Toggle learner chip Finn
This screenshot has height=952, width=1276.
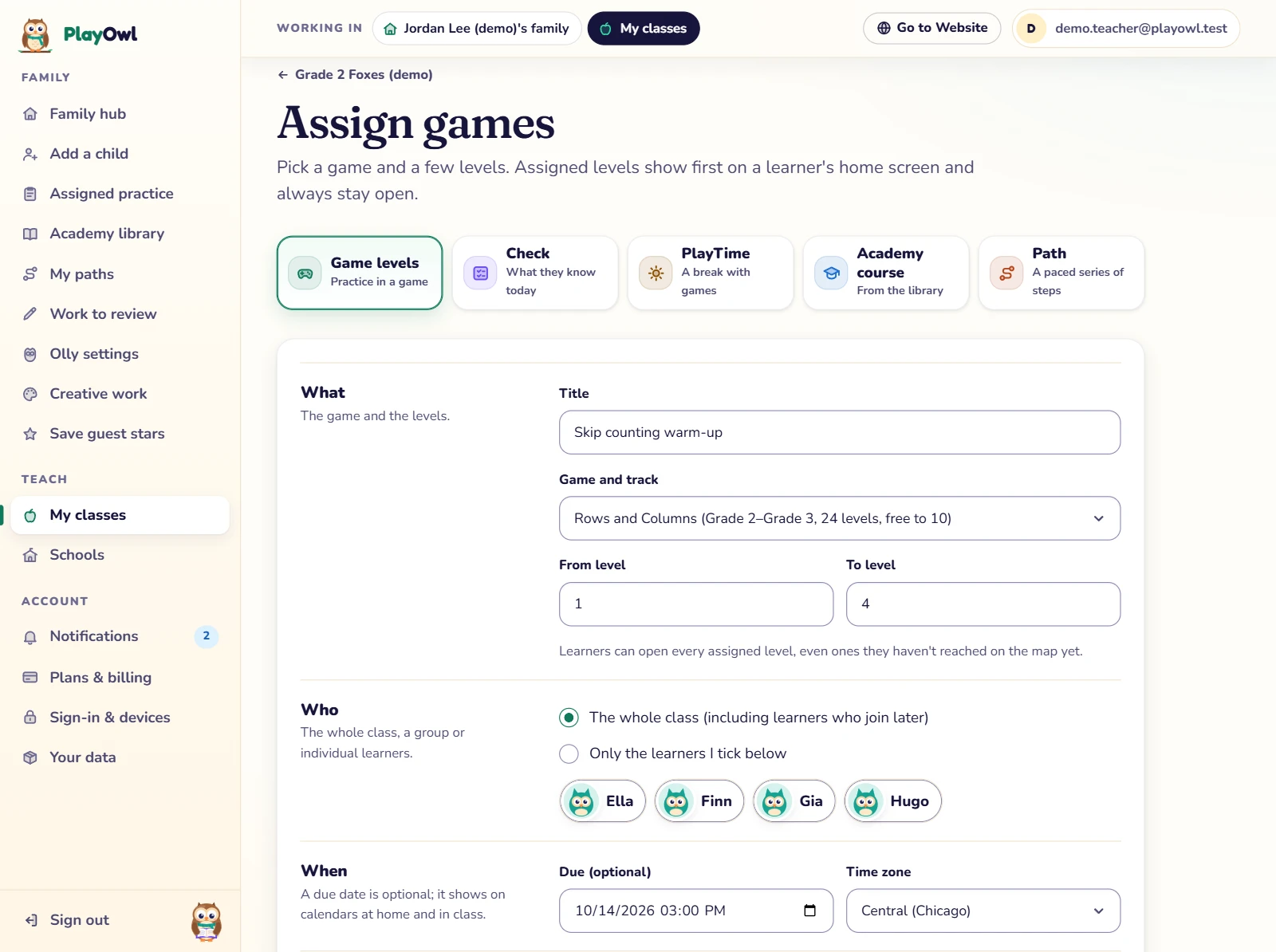(x=699, y=801)
